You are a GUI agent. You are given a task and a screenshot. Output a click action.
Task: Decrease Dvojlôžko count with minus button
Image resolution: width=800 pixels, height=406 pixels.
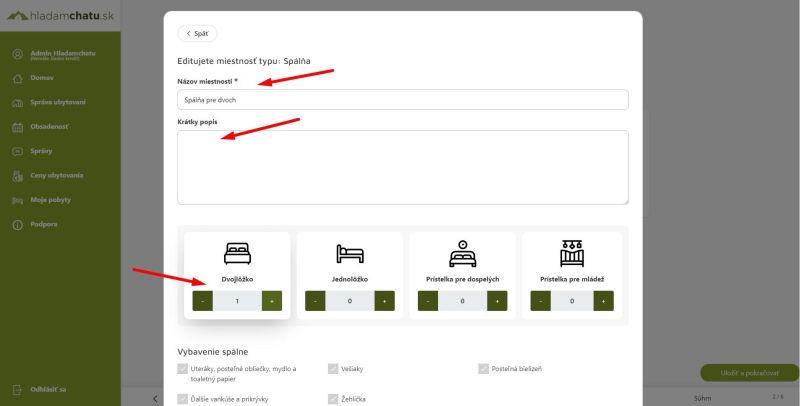[x=203, y=301]
